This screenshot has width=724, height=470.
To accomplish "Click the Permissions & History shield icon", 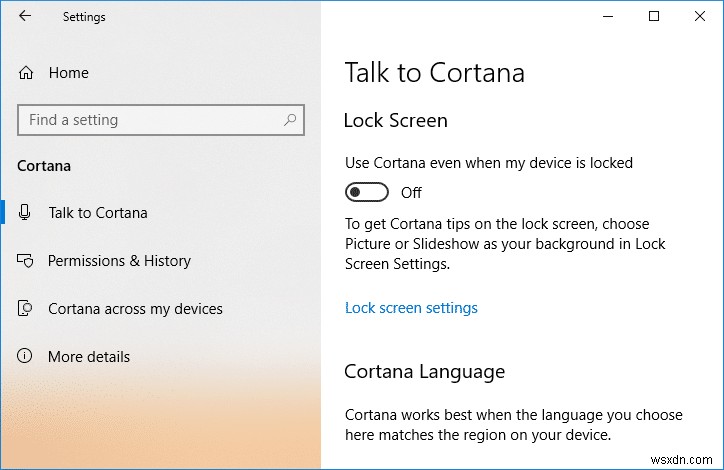I will [x=25, y=260].
